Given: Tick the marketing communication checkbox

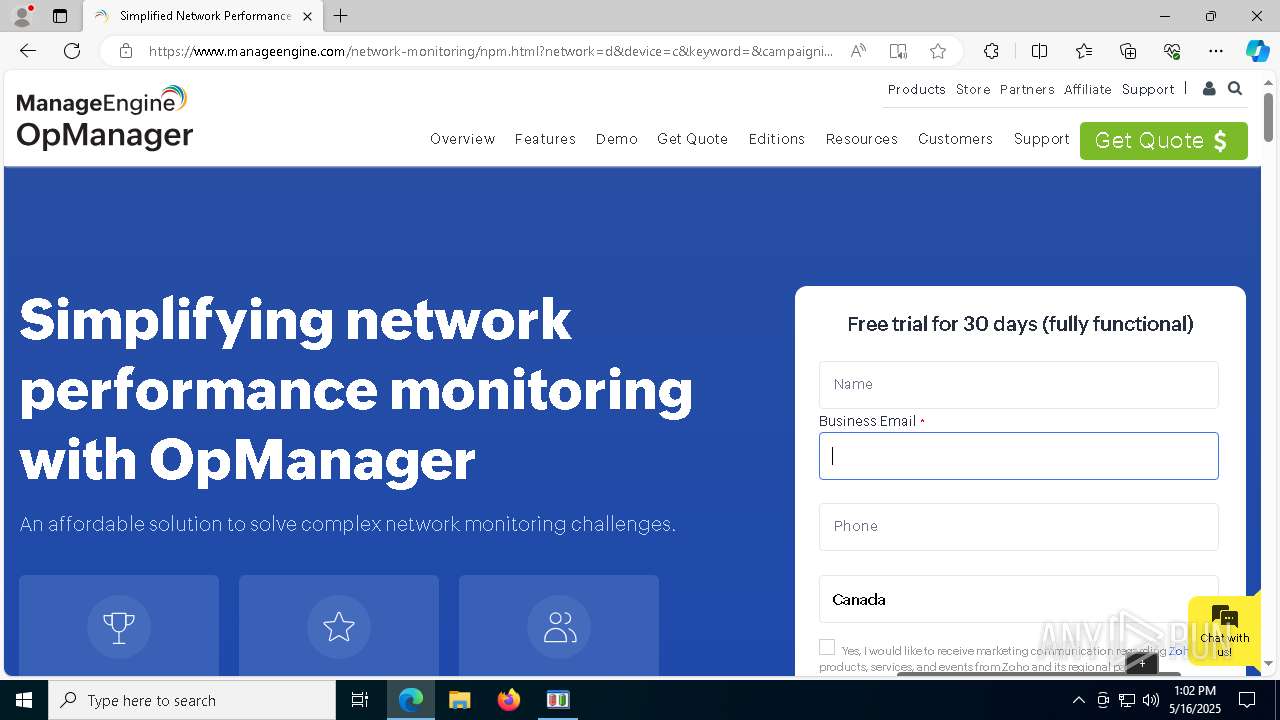Looking at the screenshot, I should [827, 648].
